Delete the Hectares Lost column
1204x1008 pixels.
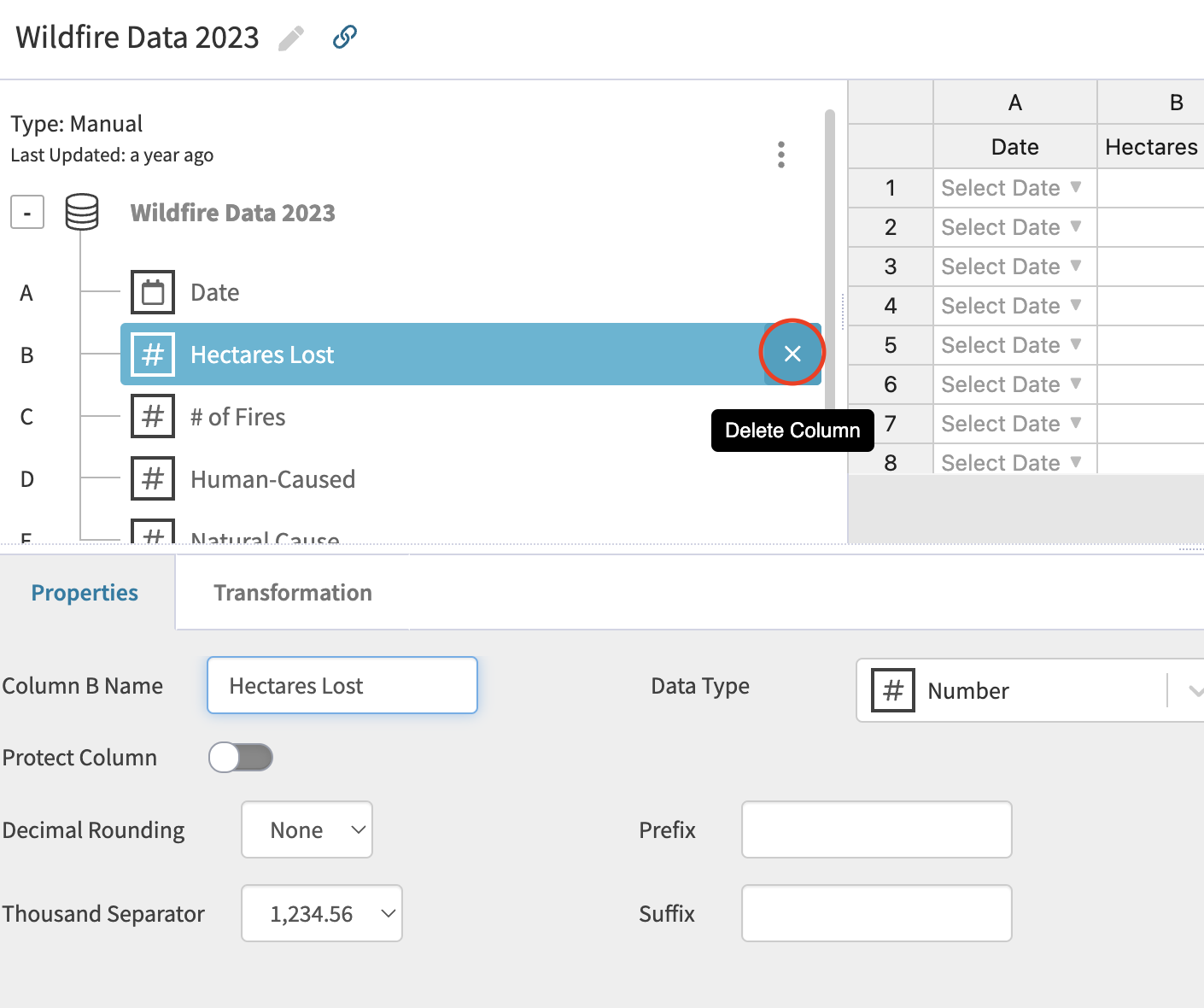pos(792,352)
